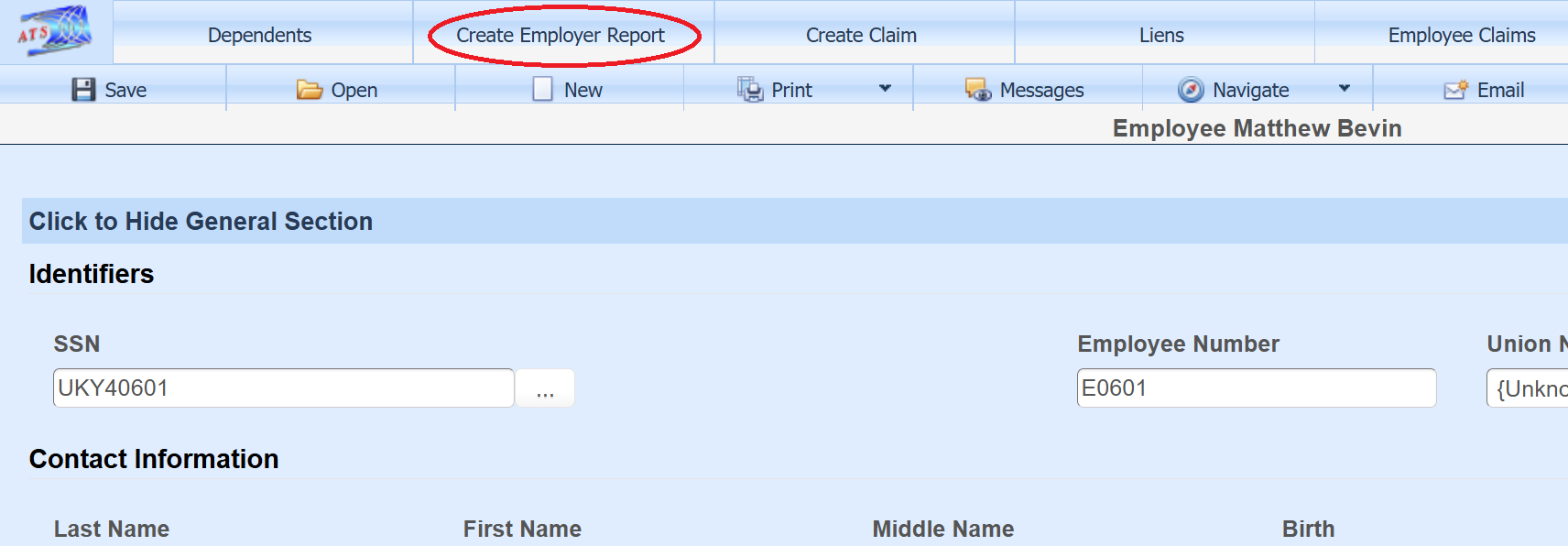Viewport: 1568px width, 546px height.
Task: Click the Email envelope icon
Action: [x=1455, y=90]
